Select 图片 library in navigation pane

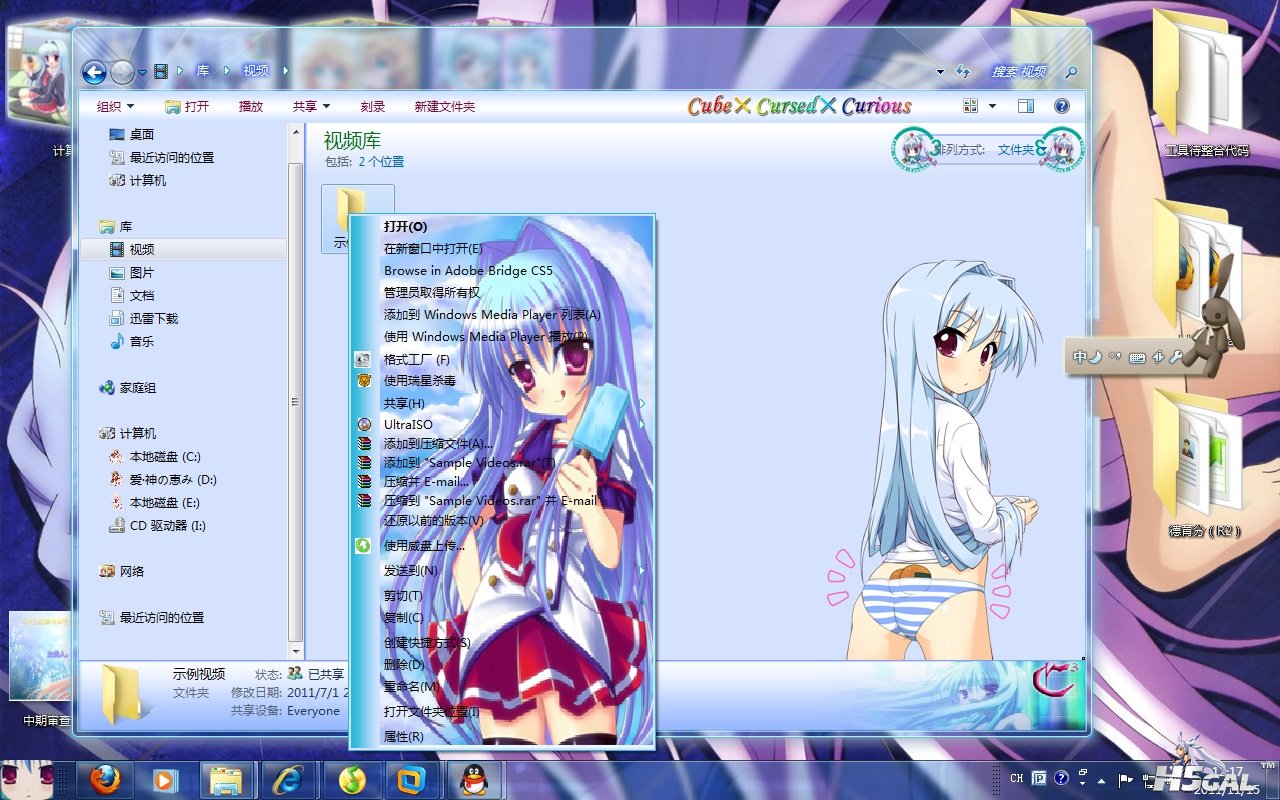142,273
